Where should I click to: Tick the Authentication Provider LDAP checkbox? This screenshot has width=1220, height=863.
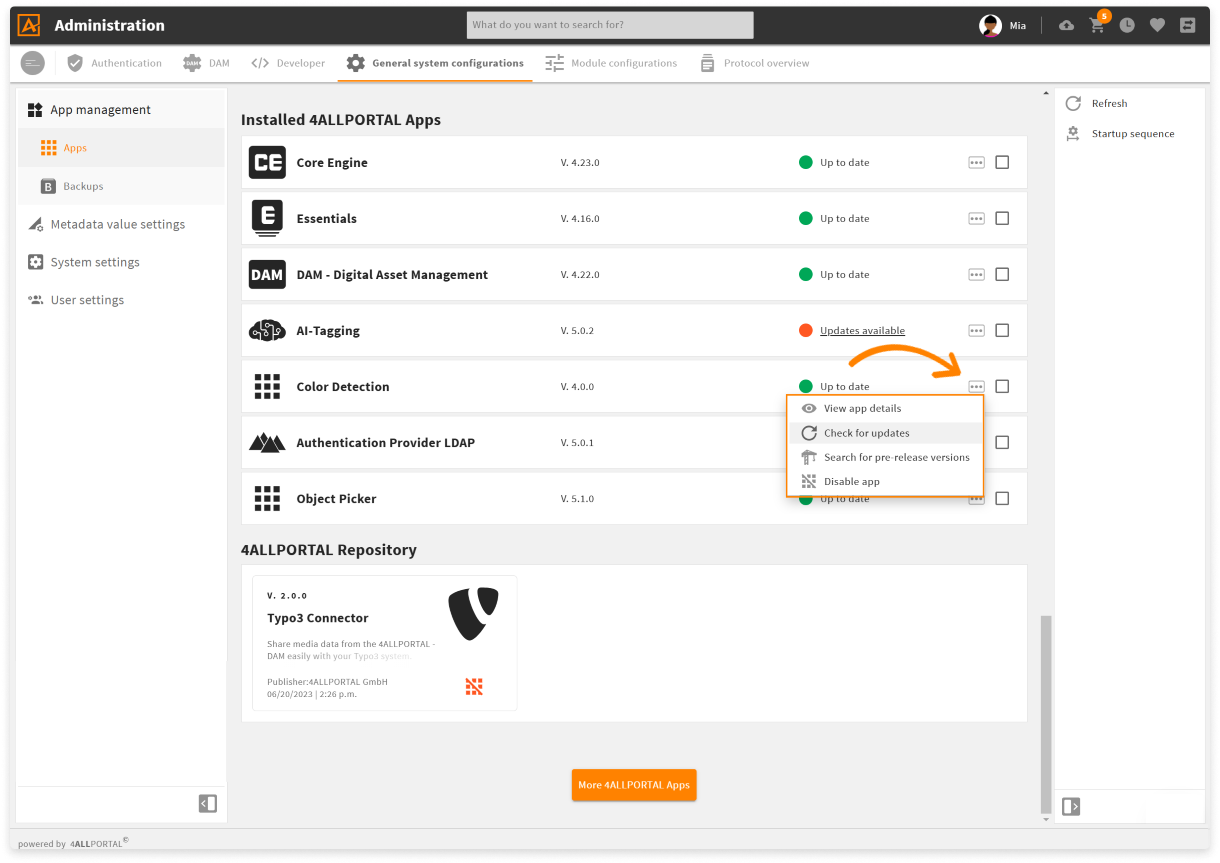(1002, 443)
